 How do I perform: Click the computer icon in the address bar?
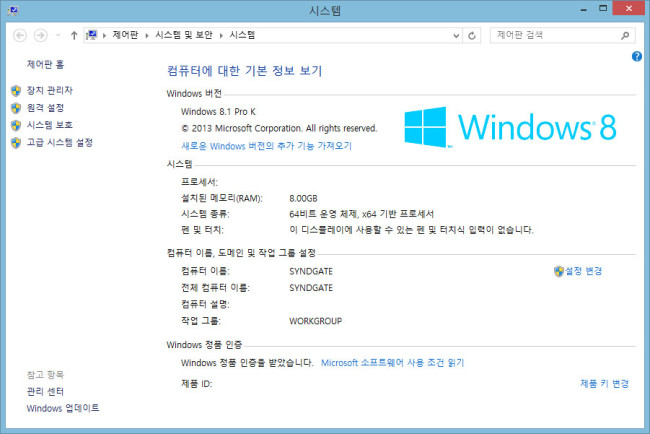[x=92, y=35]
